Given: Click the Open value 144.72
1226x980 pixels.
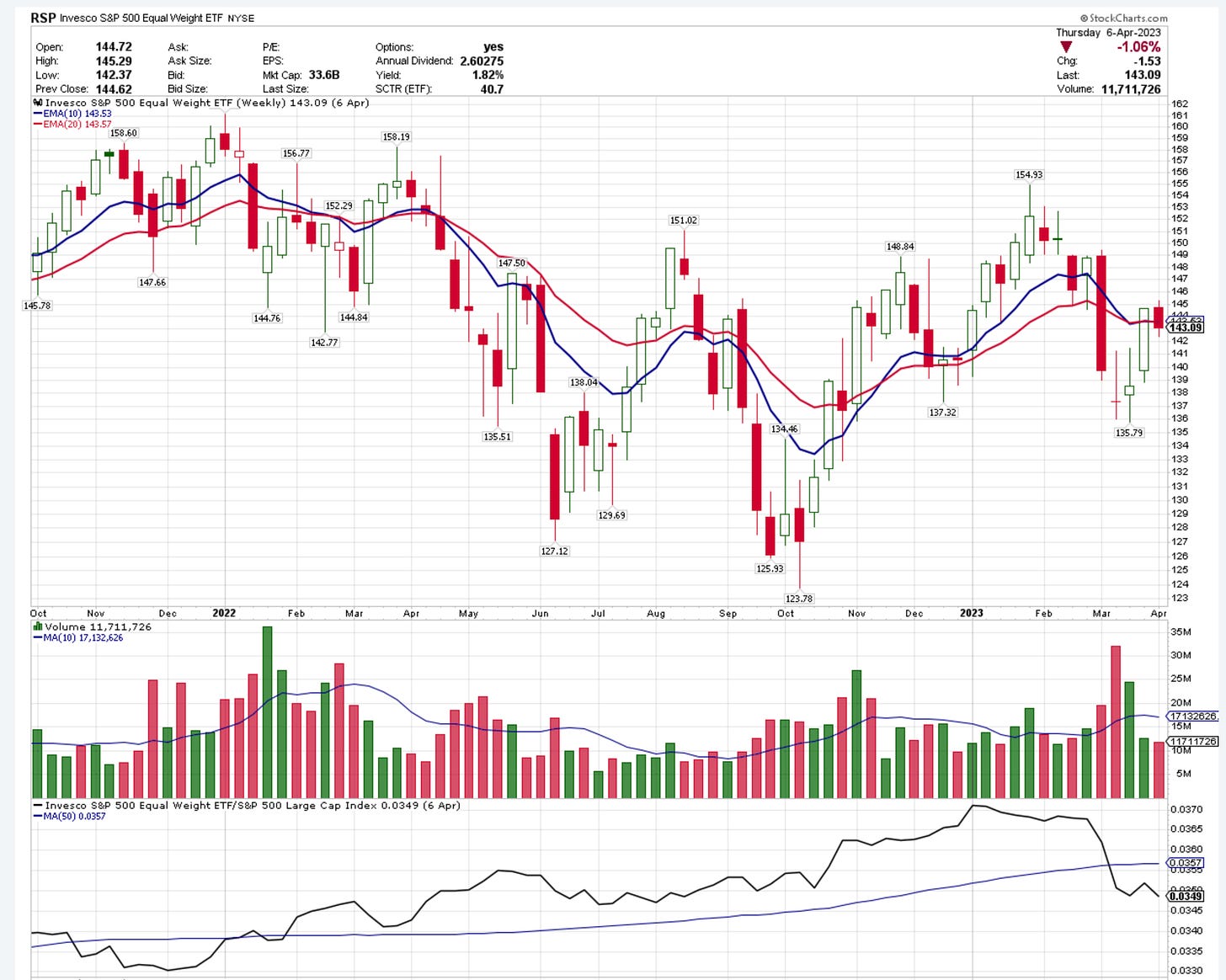Looking at the screenshot, I should click(114, 47).
